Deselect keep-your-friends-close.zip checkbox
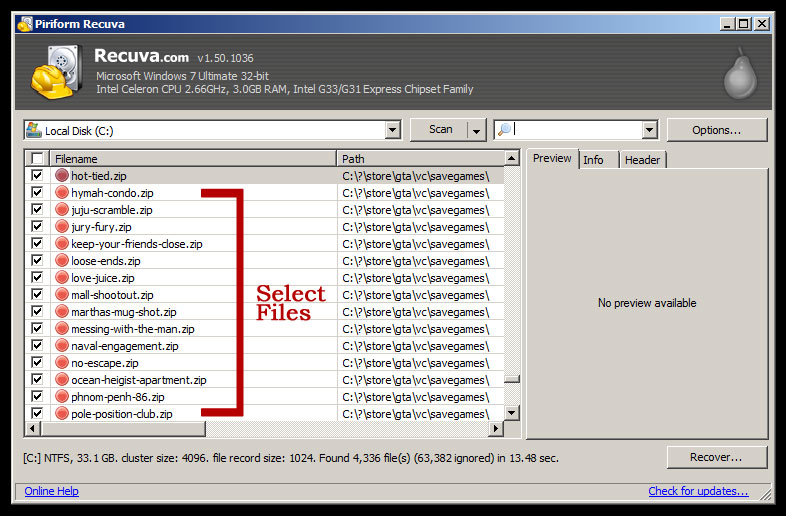The image size is (786, 516). click(37, 243)
